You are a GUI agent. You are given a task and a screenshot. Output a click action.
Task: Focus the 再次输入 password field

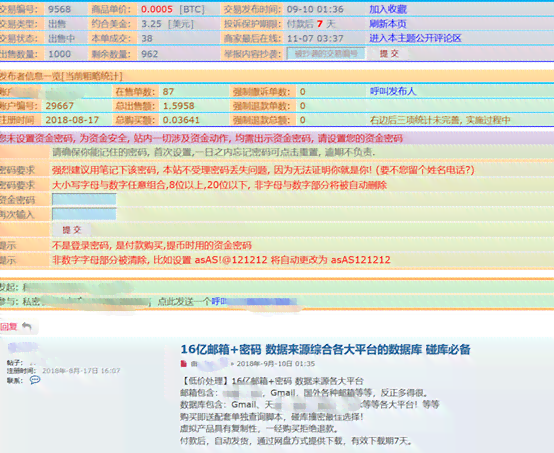[84, 214]
